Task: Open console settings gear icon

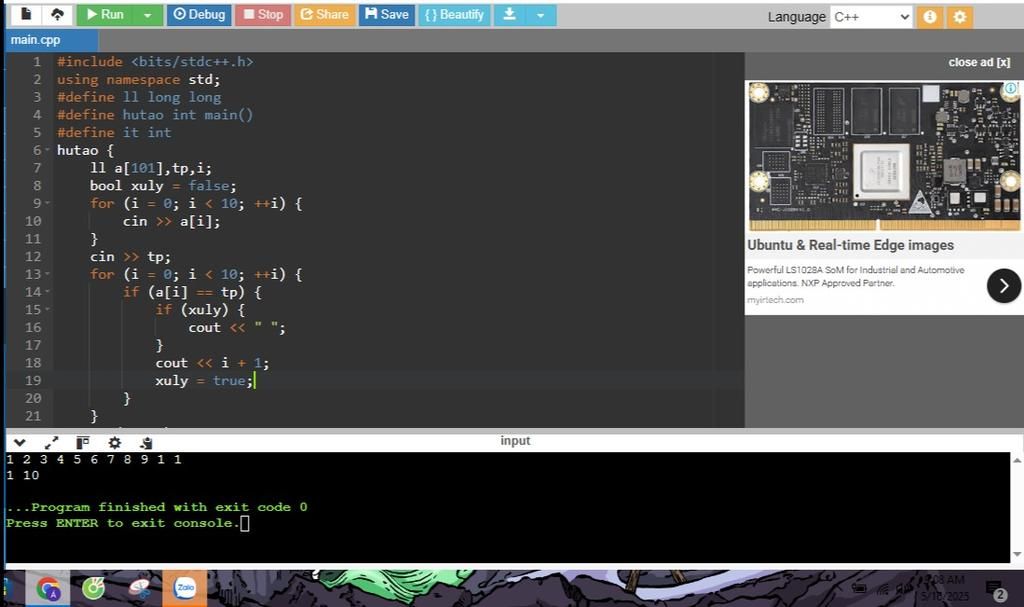Action: [x=114, y=442]
